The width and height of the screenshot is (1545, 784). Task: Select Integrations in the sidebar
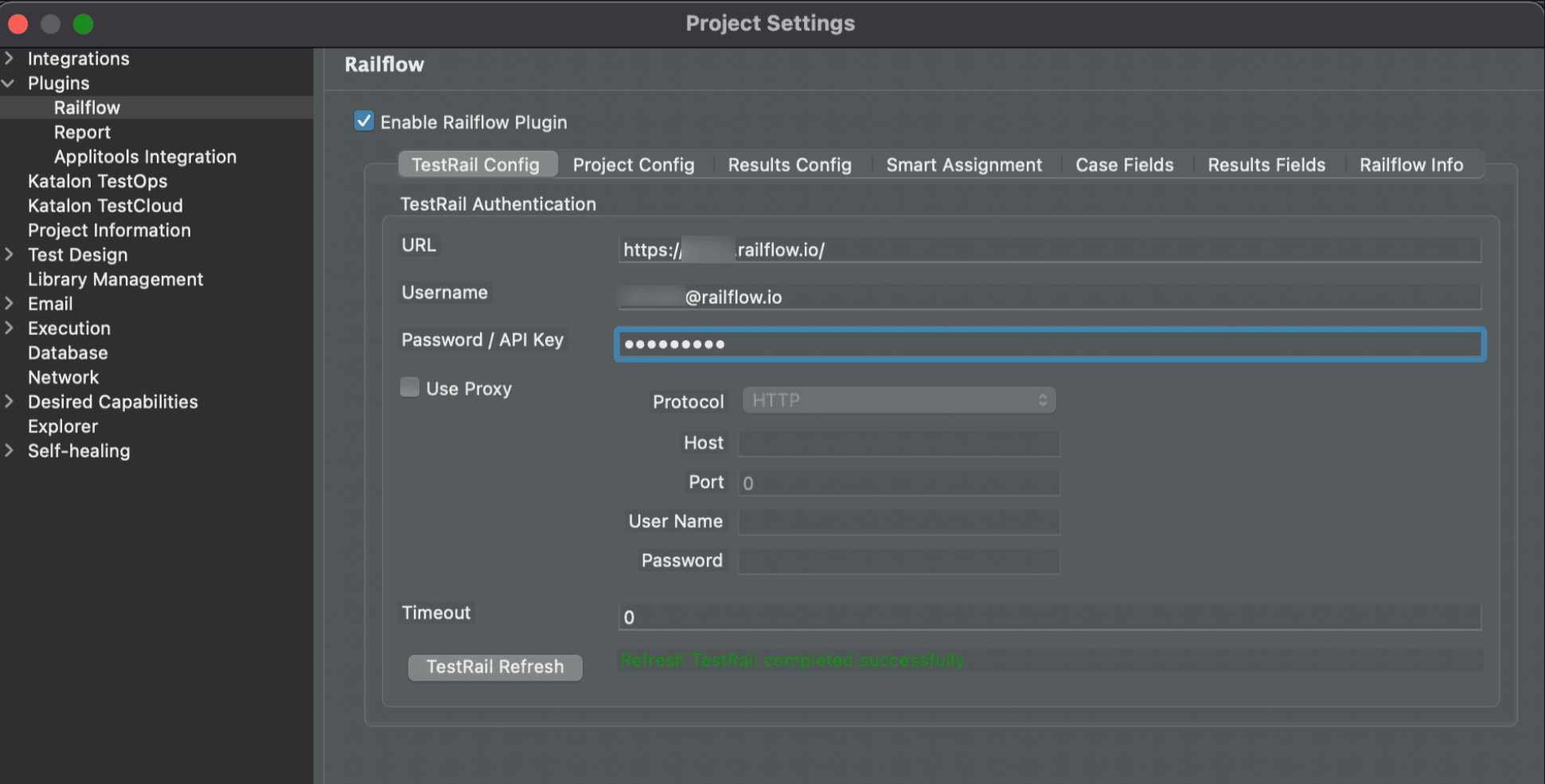point(78,59)
